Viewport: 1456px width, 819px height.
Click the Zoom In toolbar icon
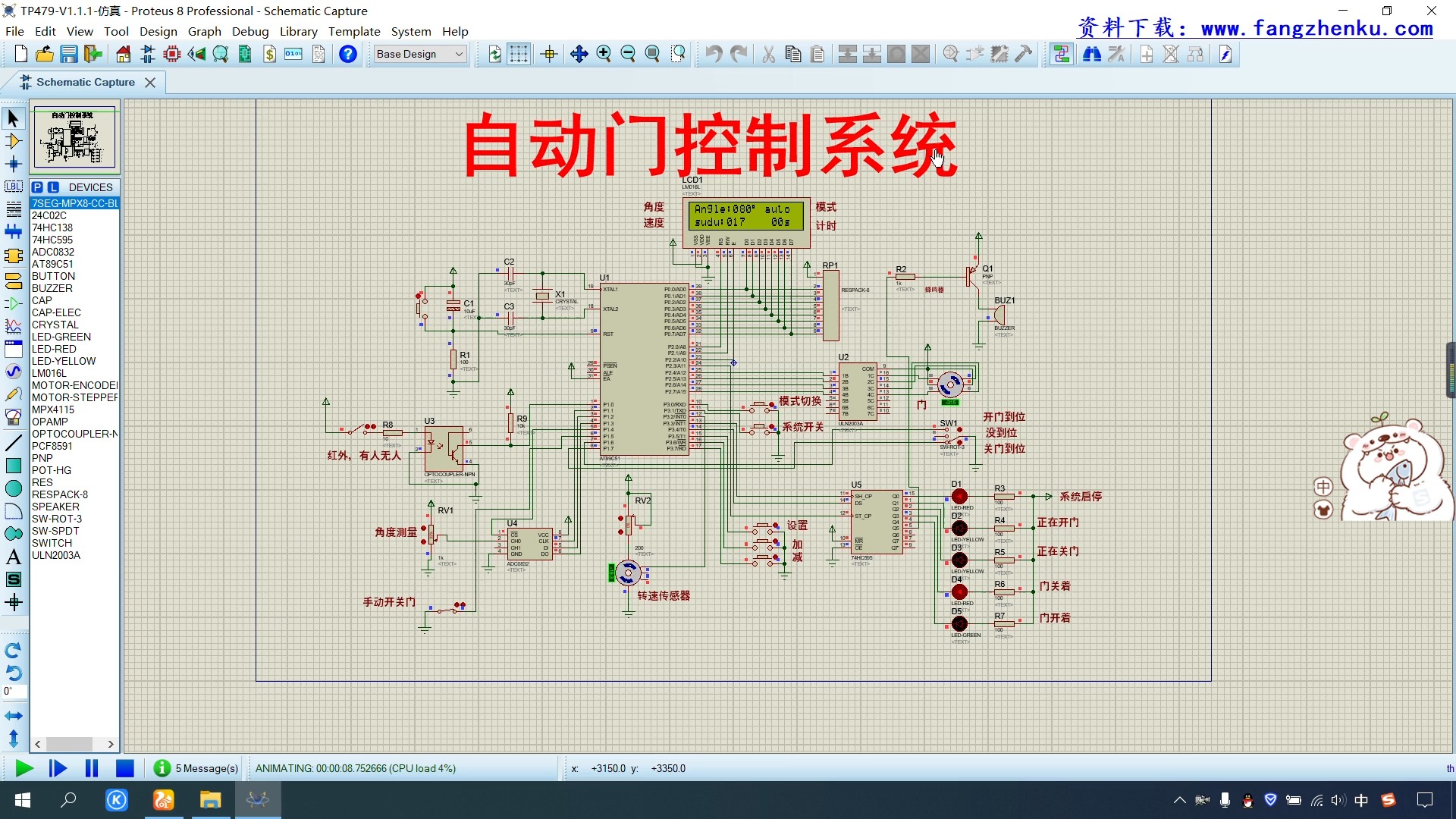(604, 54)
